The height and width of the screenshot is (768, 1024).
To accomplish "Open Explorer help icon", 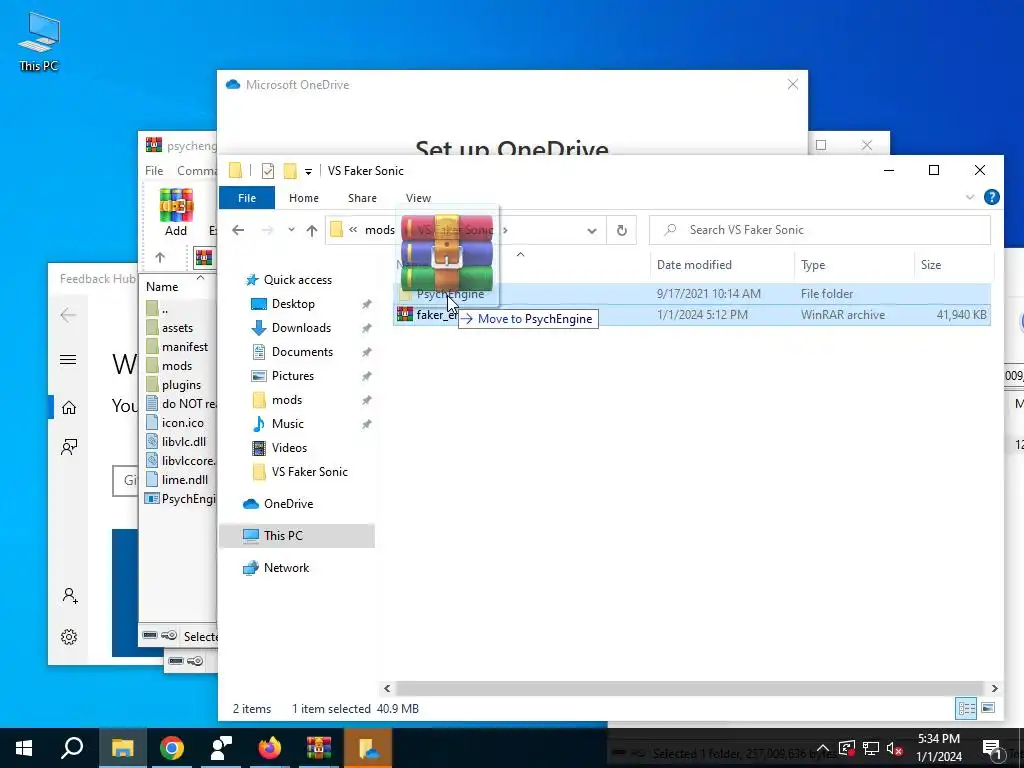I will (991, 197).
